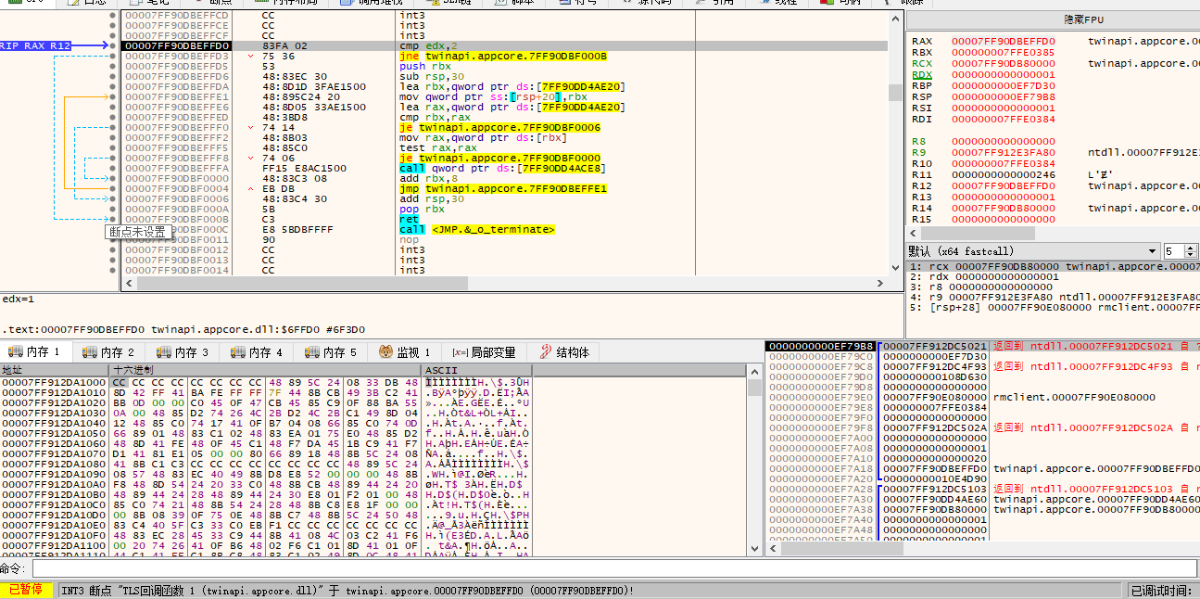Click the 十六进制 column header in dump
The image size is (1200, 599).
(265, 370)
